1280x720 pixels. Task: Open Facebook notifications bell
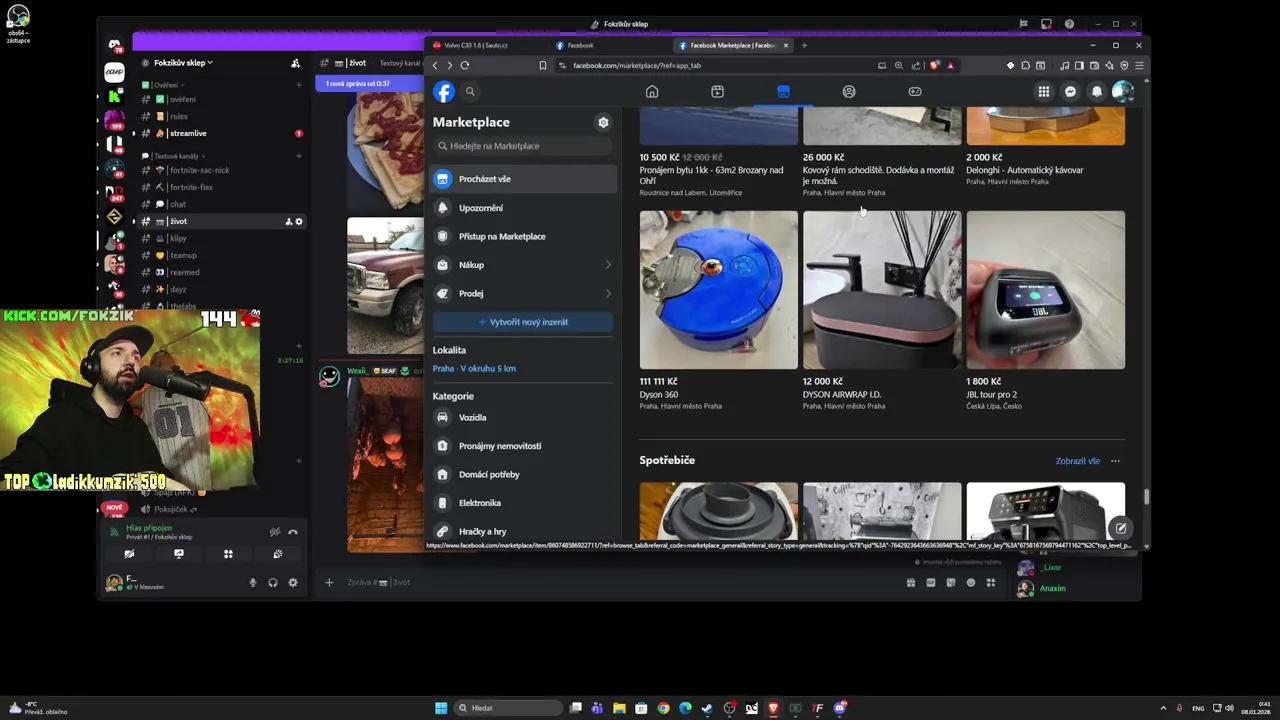pyautogui.click(x=1097, y=92)
